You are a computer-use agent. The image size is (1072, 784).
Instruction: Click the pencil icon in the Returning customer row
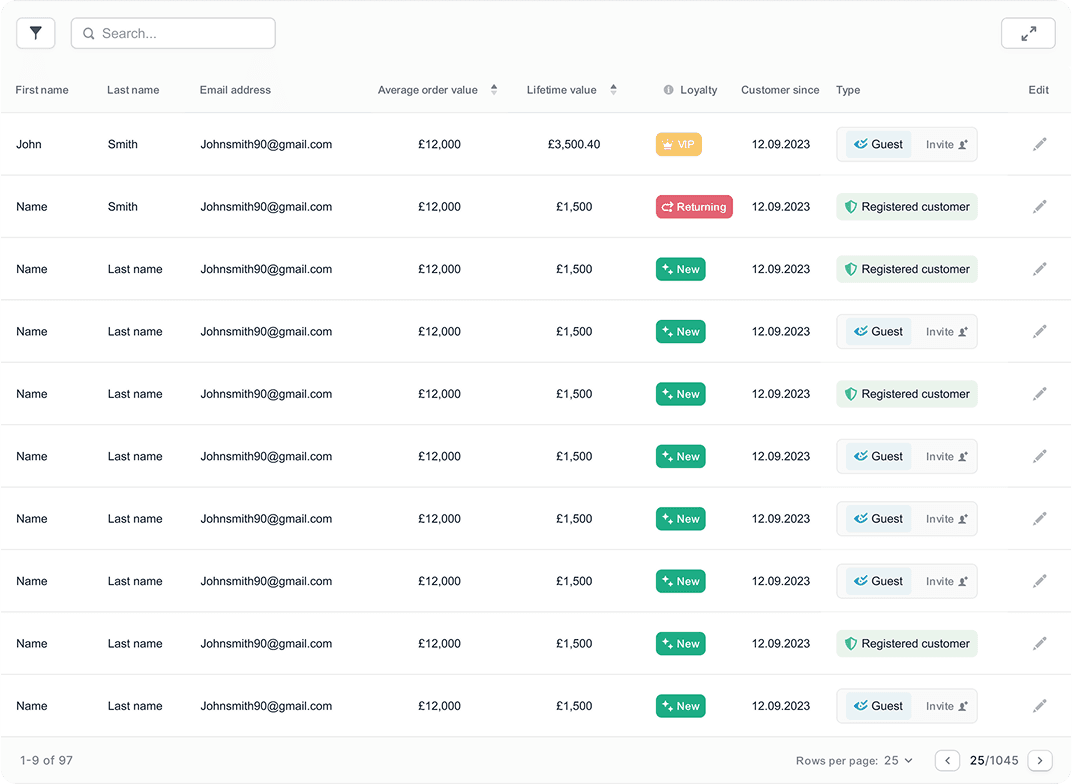pos(1039,207)
